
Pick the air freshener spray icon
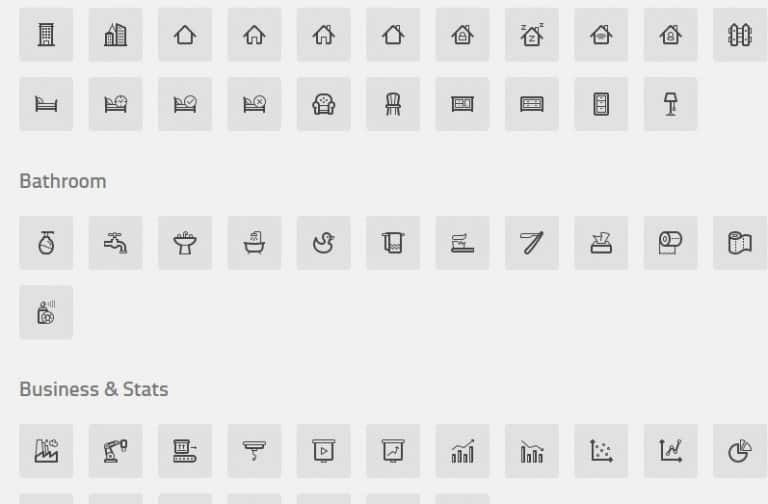46,312
